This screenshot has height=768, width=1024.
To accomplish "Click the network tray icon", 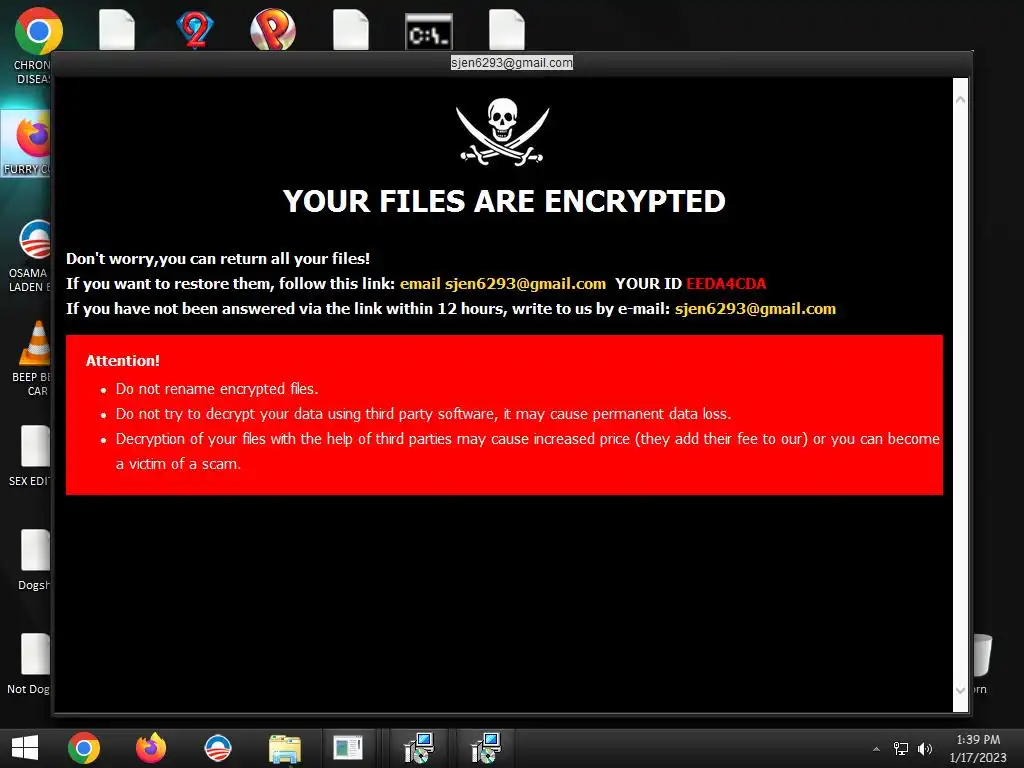I will (901, 749).
